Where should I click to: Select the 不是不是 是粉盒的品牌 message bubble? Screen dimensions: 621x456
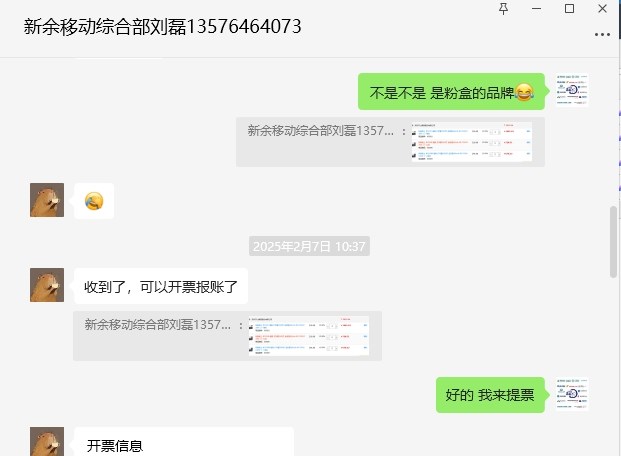point(451,92)
